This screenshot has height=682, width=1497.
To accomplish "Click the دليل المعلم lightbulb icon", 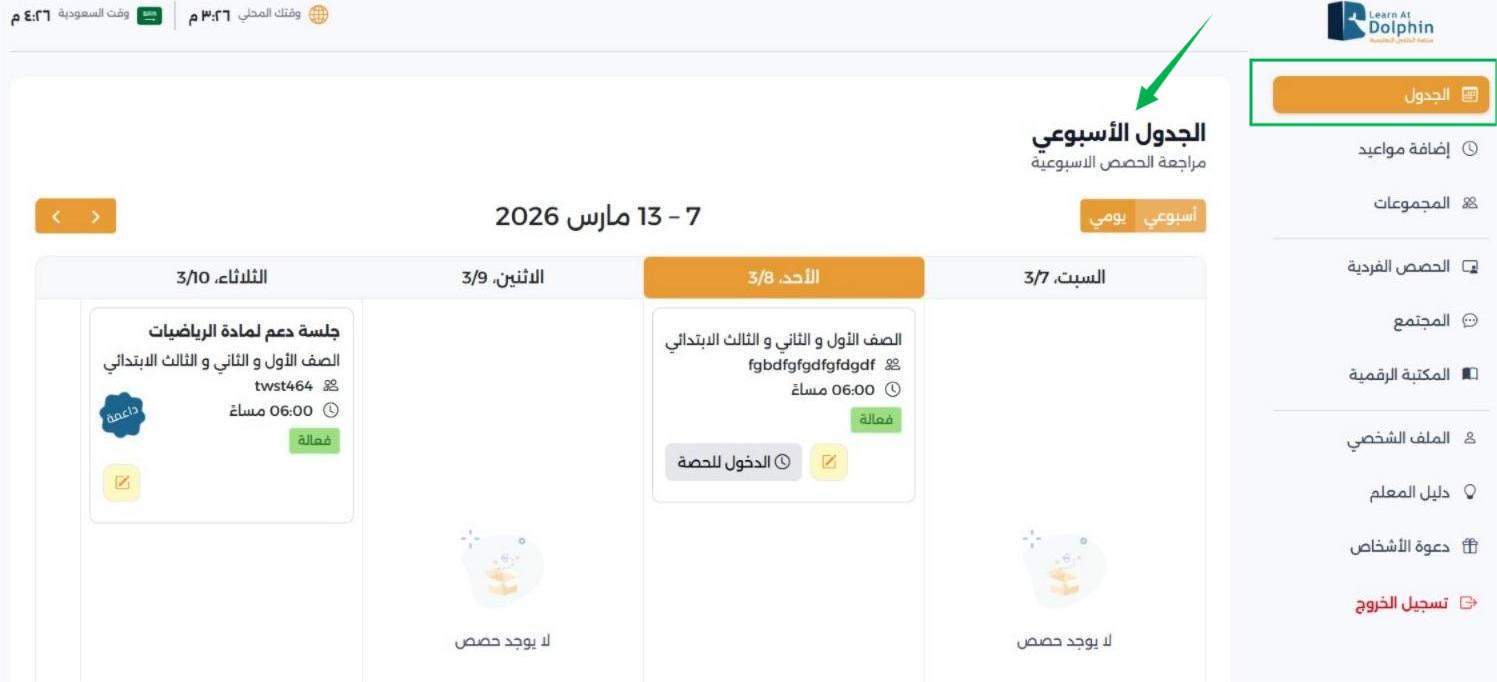I will pyautogui.click(x=1469, y=493).
